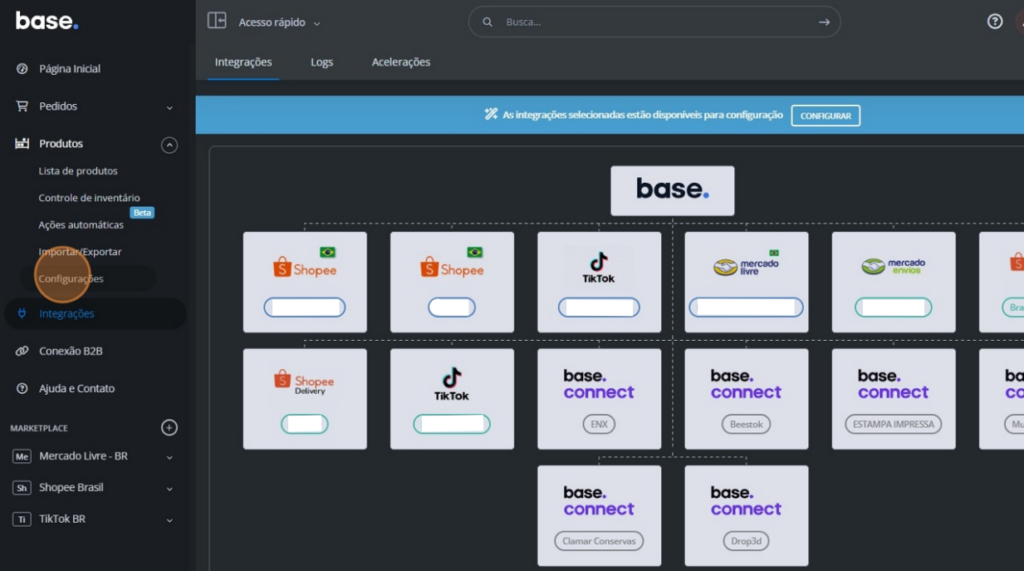
Task: Open the Acesso rápido dropdown
Action: pyautogui.click(x=280, y=22)
